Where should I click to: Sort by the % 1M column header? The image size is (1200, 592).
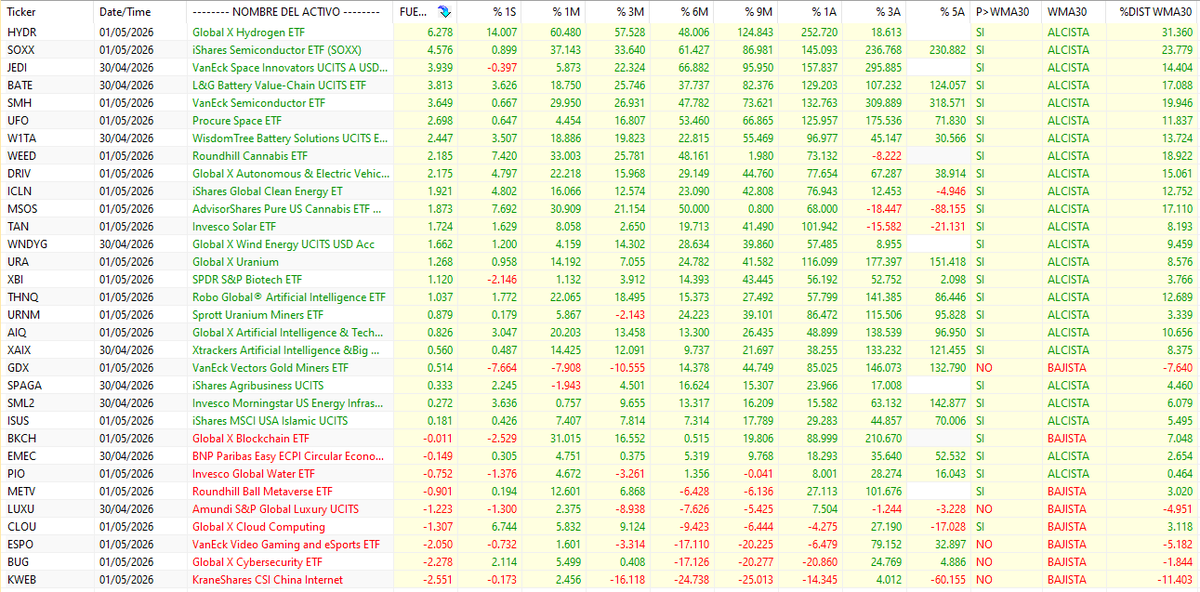[x=568, y=13]
